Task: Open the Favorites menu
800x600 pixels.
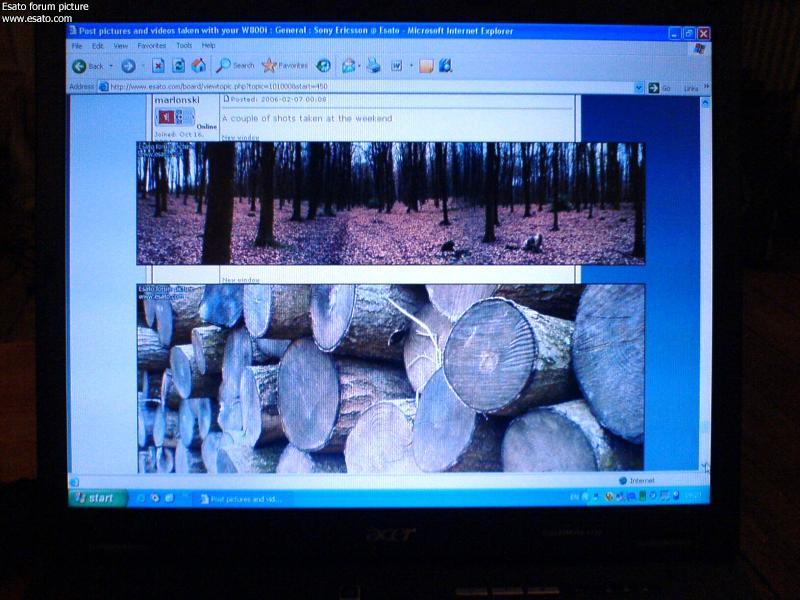Action: 152,46
